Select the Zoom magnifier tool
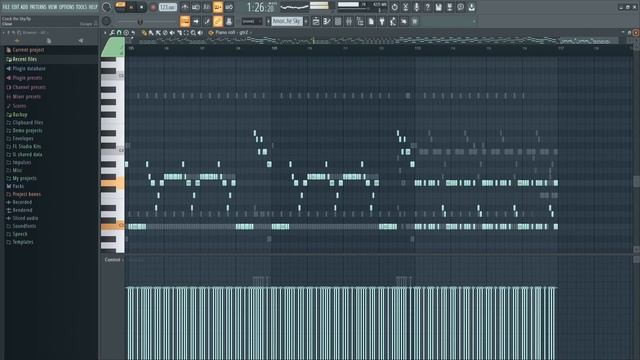This screenshot has height=360, width=640. pos(193,33)
